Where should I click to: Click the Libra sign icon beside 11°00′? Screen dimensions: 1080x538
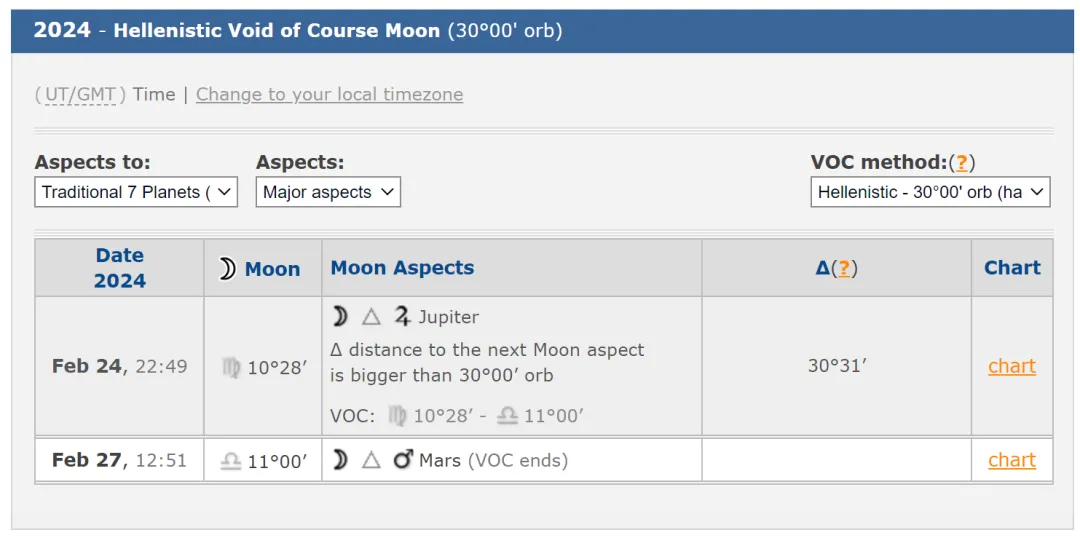pos(231,462)
